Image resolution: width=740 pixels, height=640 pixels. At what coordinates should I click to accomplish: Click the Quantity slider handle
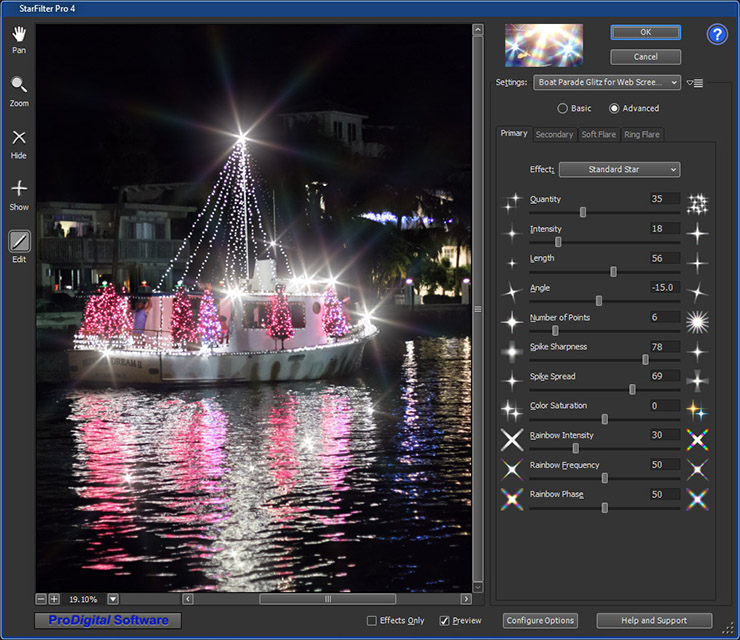coord(583,212)
